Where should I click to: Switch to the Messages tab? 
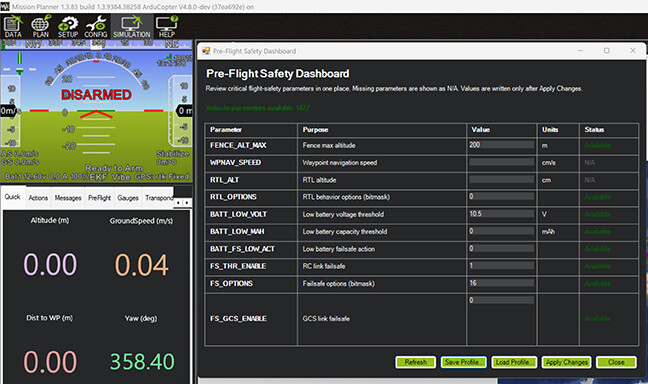(68, 198)
